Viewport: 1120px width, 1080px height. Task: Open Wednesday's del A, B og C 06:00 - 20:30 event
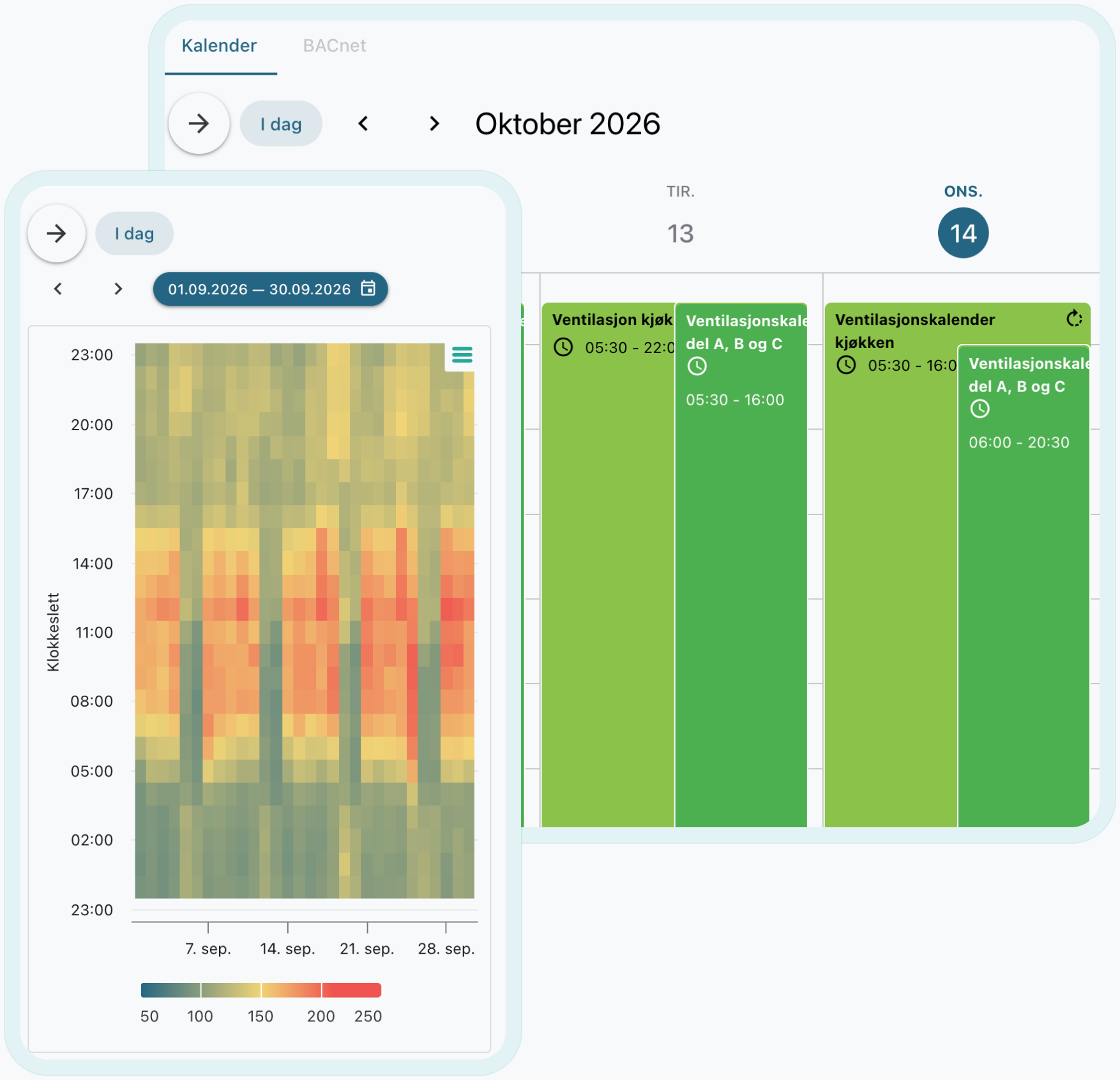click(1024, 586)
